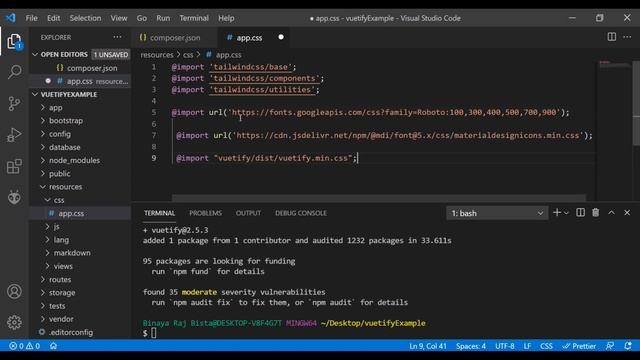Expand the app folder
Viewport: 640px width, 360px height.
[80, 108]
